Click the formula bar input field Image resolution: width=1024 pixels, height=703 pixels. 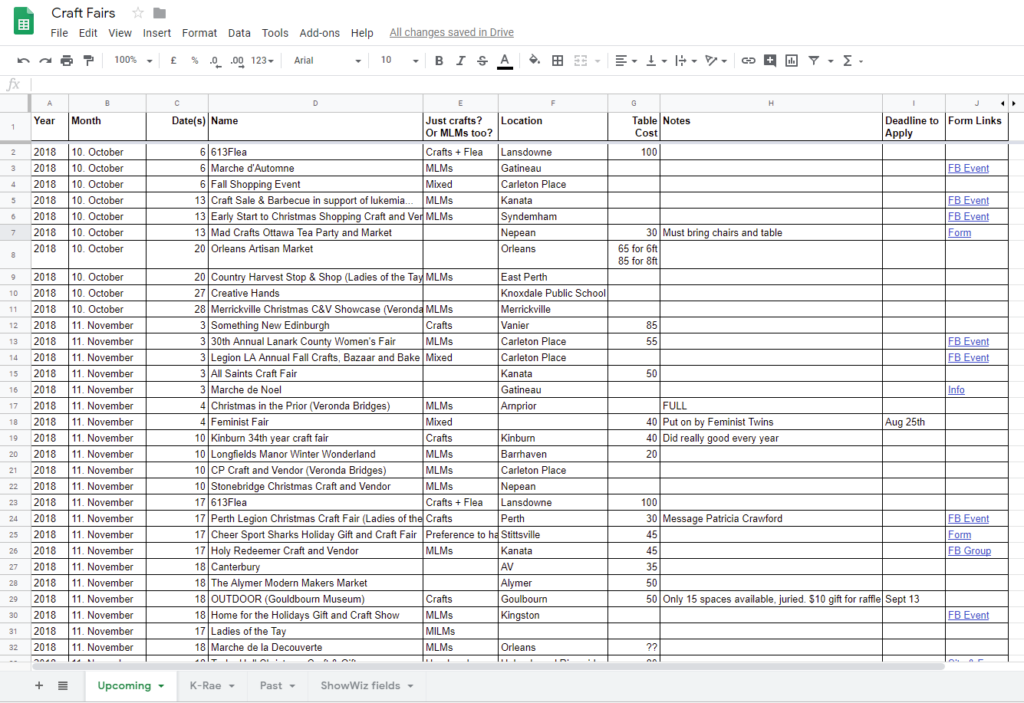coord(500,85)
